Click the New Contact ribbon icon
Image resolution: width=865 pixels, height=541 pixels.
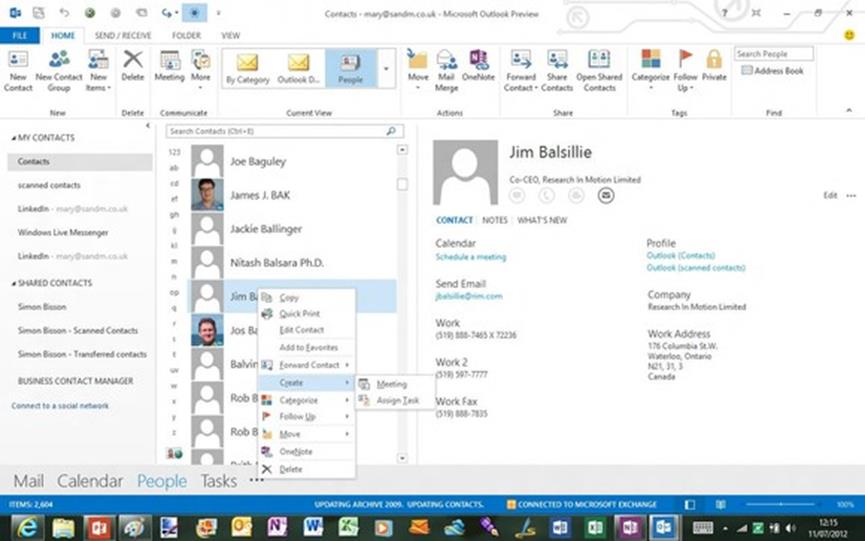pos(18,70)
